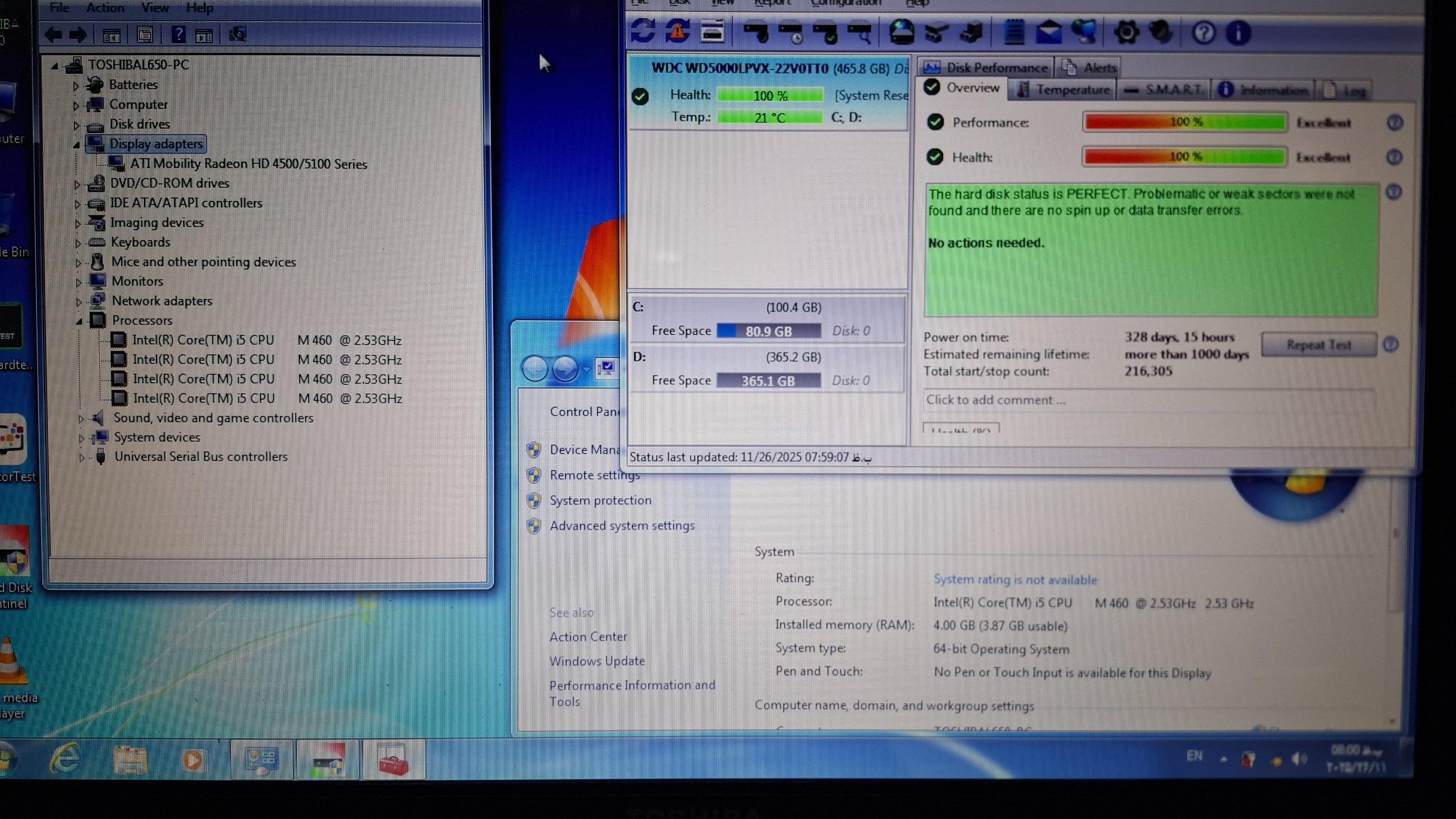This screenshot has height=819, width=1456.
Task: Click the help icon beside the Performance bar
Action: click(1395, 123)
